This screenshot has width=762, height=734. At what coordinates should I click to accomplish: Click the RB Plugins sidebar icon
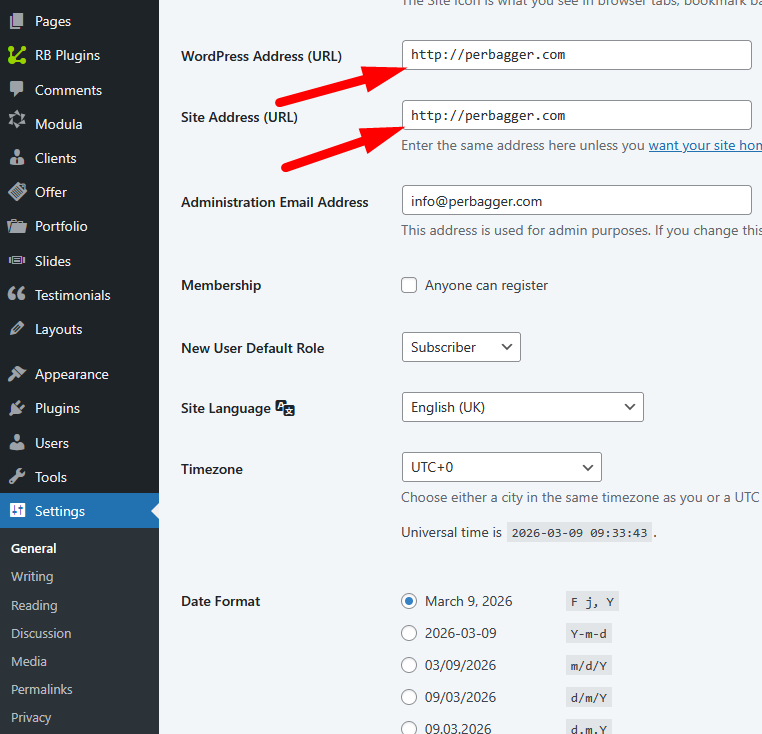[17, 55]
